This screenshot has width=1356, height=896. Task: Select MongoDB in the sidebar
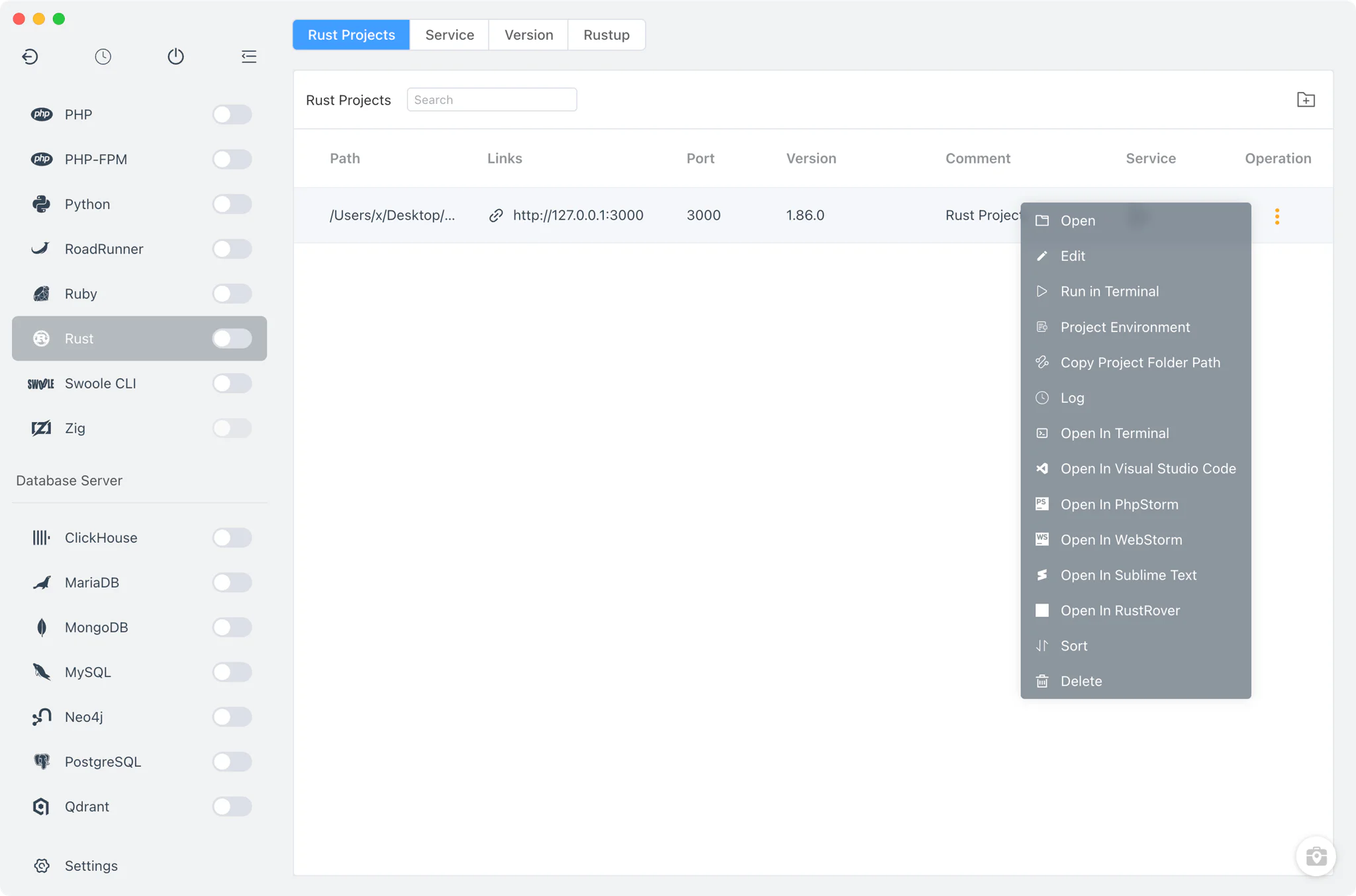tap(139, 627)
